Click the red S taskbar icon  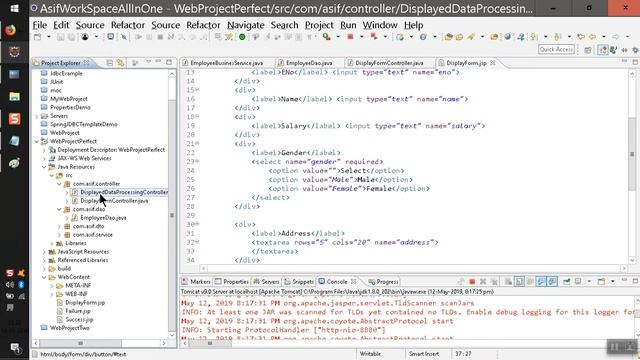point(14,119)
